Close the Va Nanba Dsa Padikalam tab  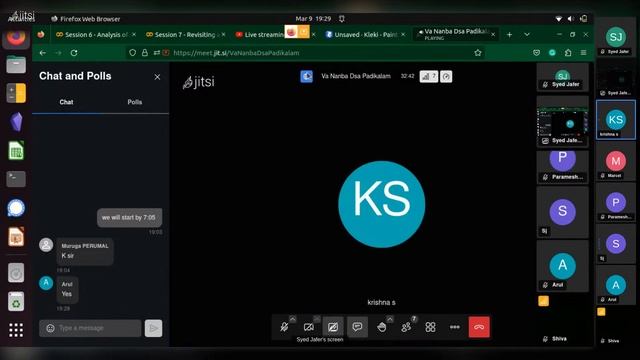(493, 35)
